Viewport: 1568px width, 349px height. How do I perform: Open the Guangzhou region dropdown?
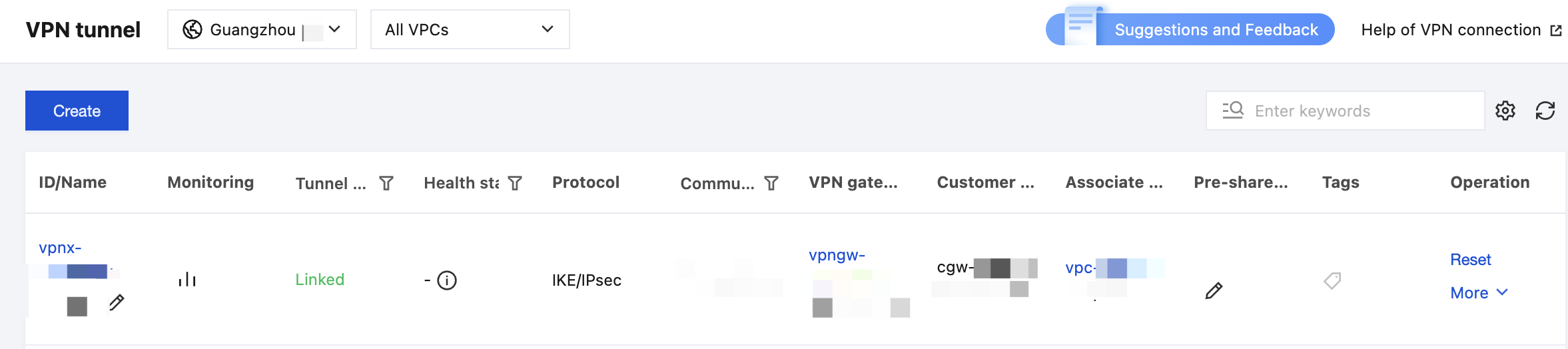tap(262, 29)
